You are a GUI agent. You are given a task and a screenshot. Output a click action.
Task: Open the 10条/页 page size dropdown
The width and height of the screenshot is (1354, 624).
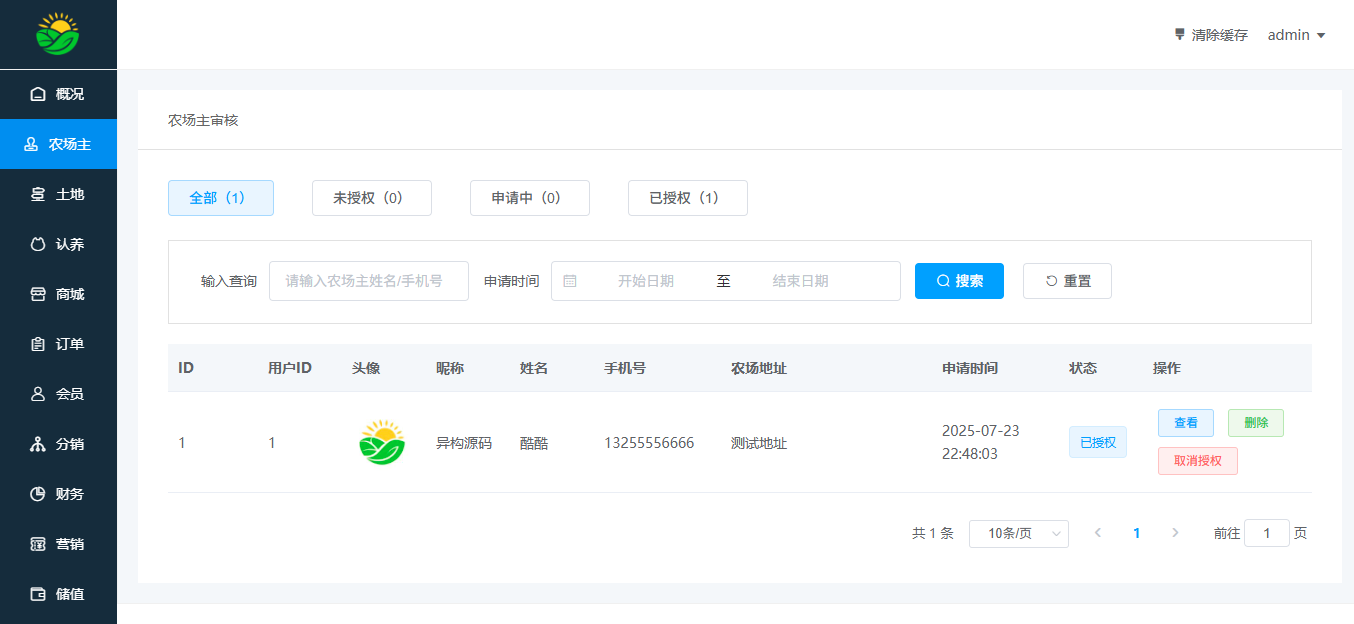1018,534
